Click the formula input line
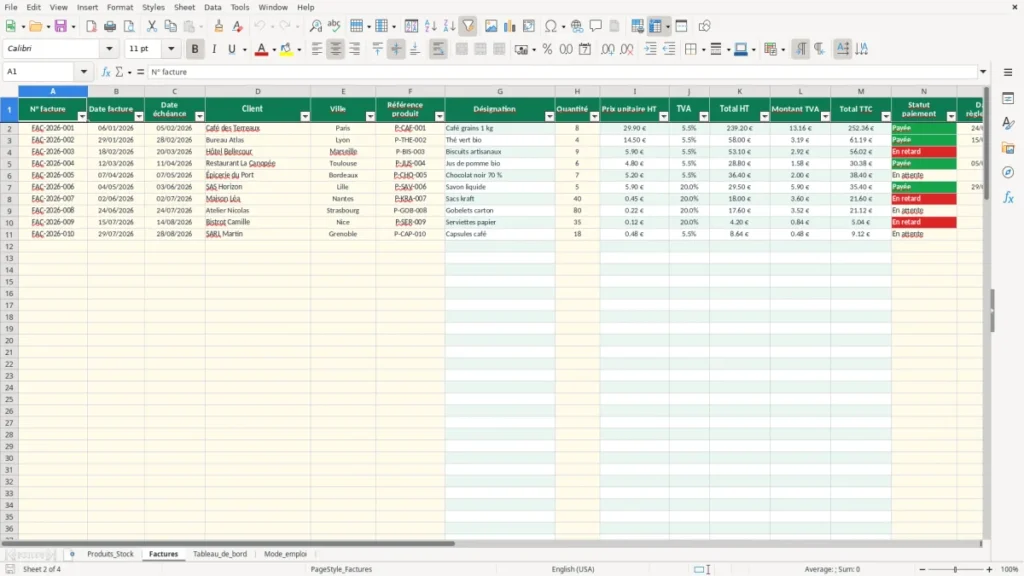 click(x=562, y=72)
